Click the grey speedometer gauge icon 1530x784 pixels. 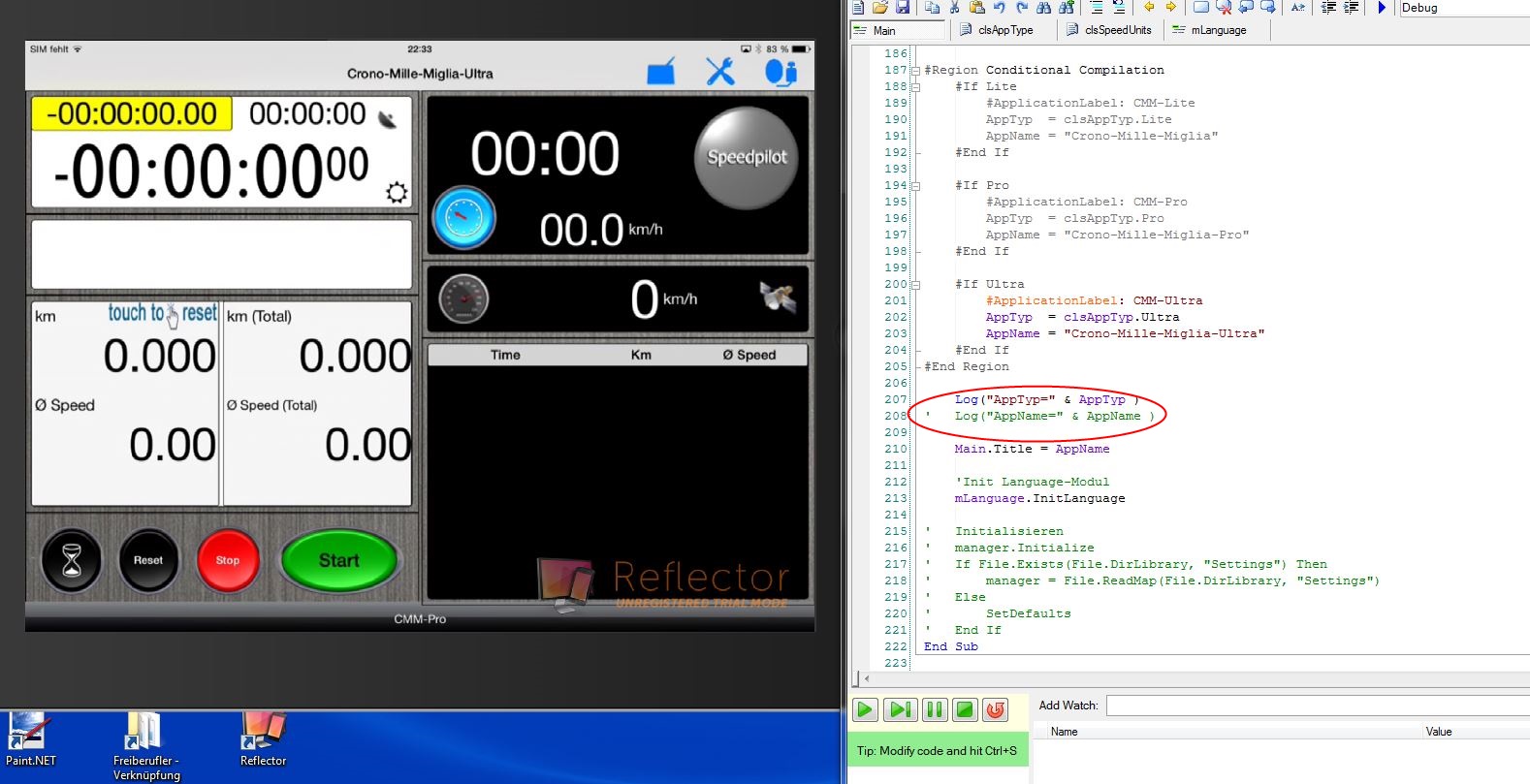(x=463, y=298)
